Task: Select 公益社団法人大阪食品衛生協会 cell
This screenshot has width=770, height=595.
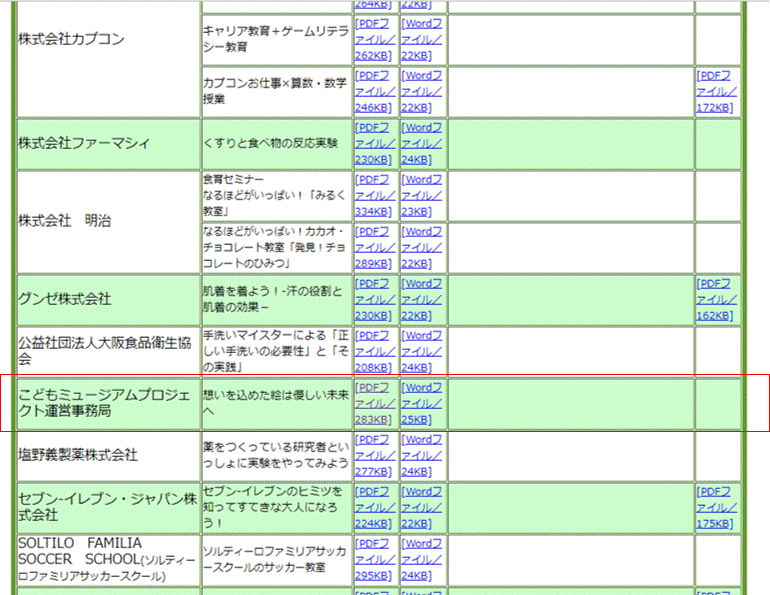Action: [109, 352]
